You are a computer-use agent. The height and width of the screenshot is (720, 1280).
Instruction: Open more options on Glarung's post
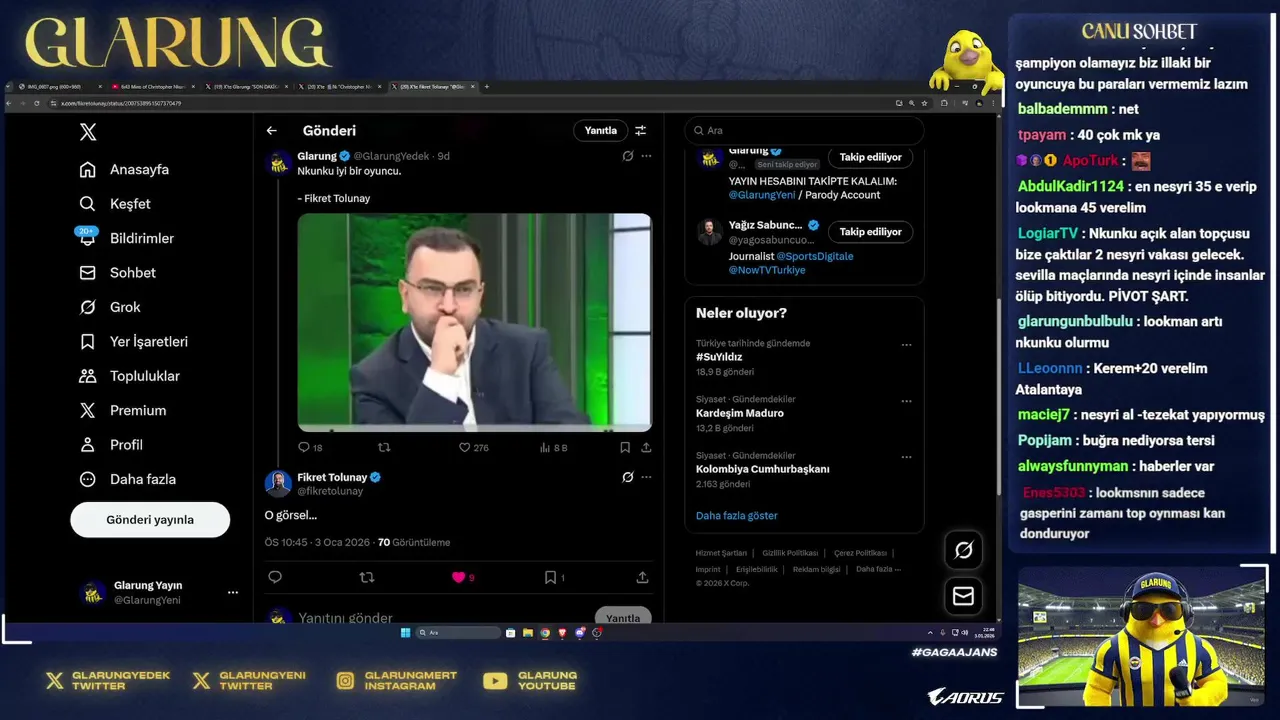coord(647,156)
